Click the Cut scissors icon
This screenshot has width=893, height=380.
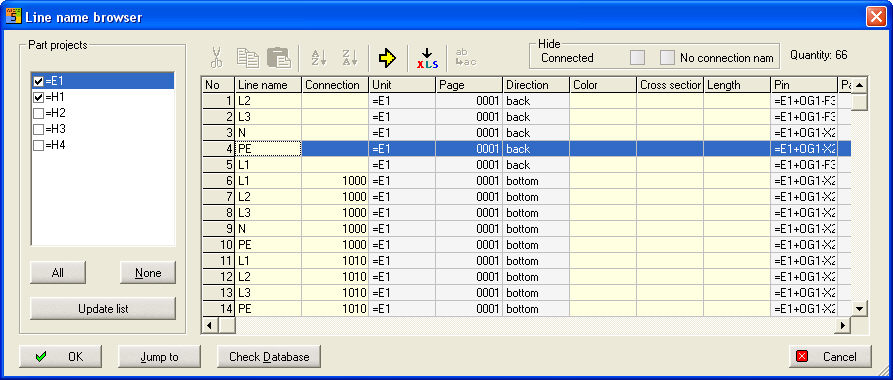pyautogui.click(x=216, y=58)
